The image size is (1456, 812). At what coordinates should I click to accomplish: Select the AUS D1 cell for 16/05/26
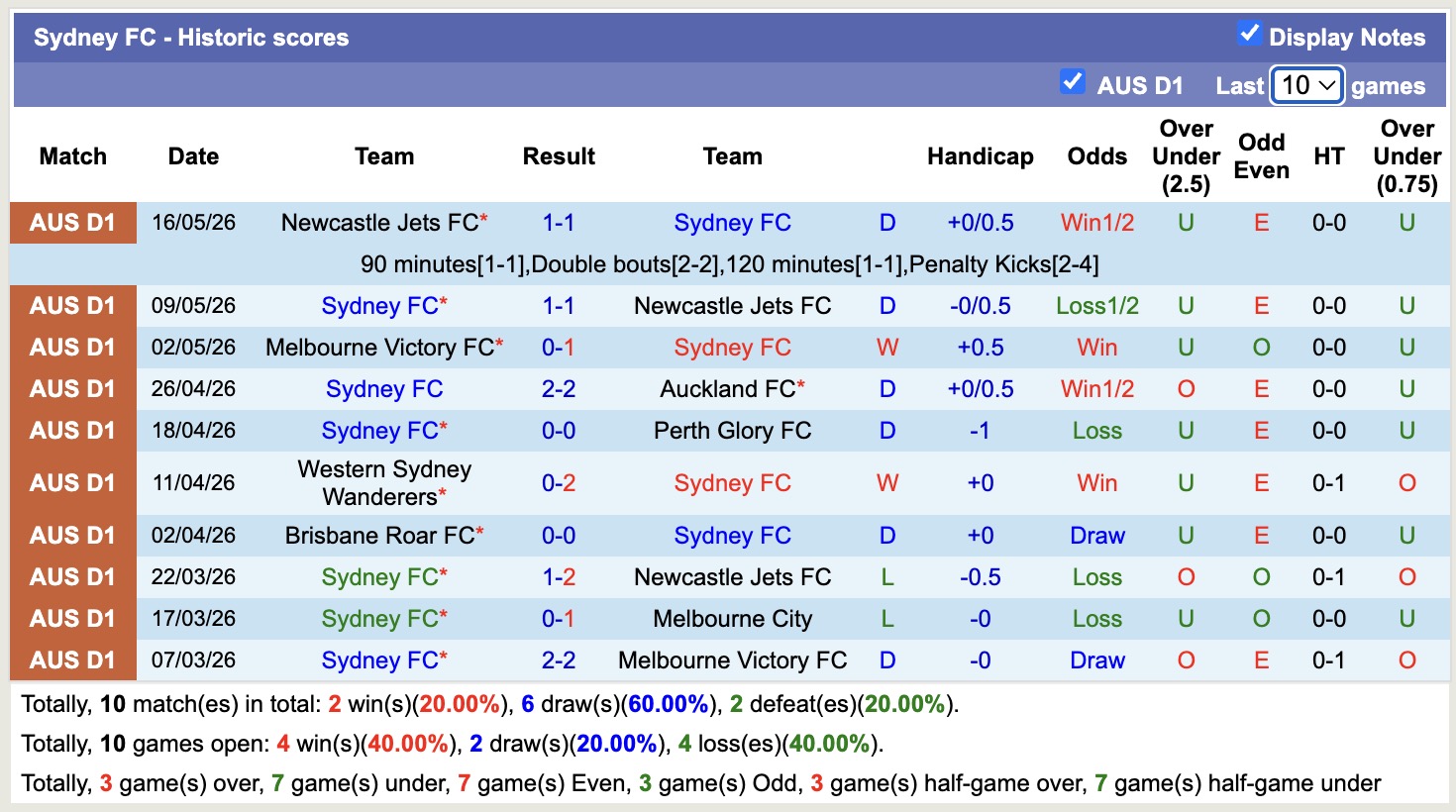coord(73,223)
